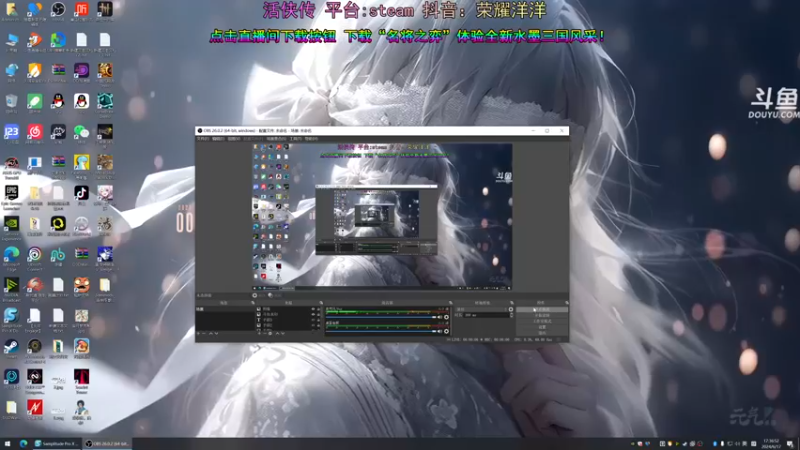Screen dimensions: 800x450
Task: Add a new scene with plus icon
Action: pos(198,333)
